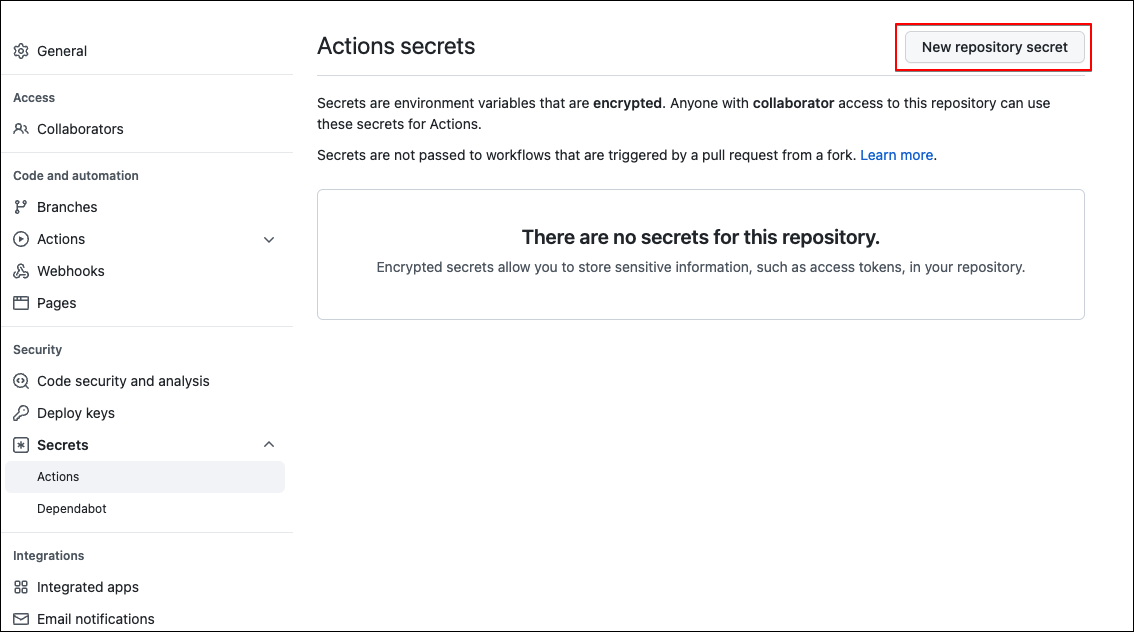Expand the Actions section chevron
The image size is (1134, 632).
tap(269, 239)
